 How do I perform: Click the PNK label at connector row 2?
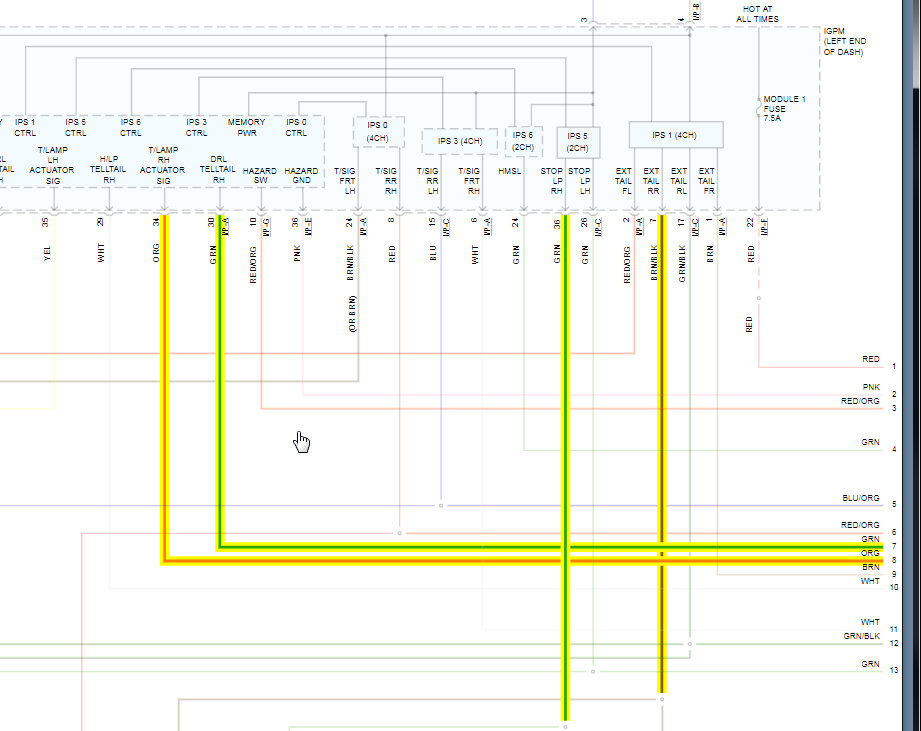coord(872,387)
